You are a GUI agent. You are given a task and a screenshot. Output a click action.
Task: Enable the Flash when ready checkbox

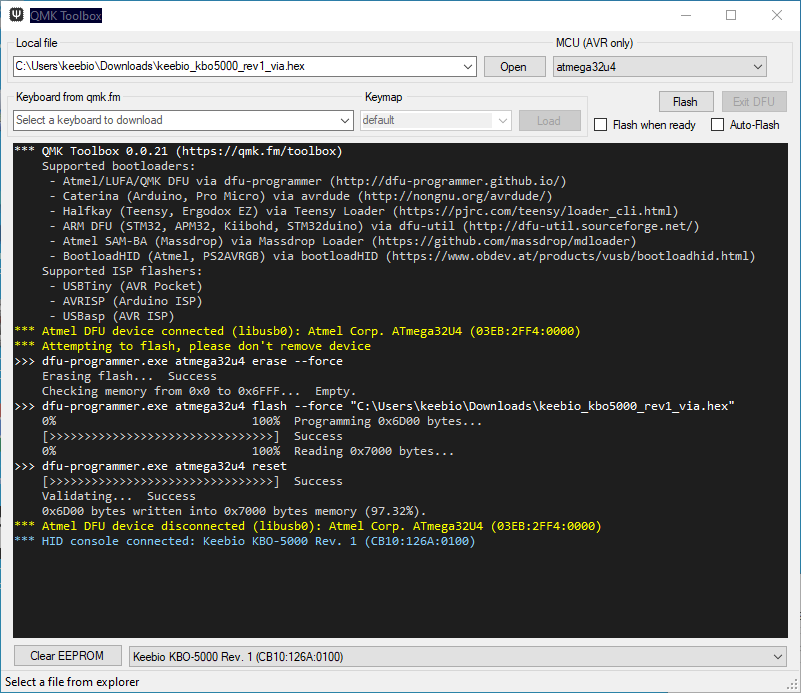tap(601, 125)
